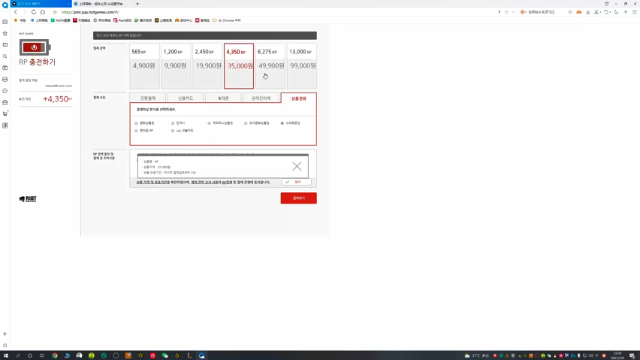Click the red payment submit button
This screenshot has width=640, height=360.
298,198
